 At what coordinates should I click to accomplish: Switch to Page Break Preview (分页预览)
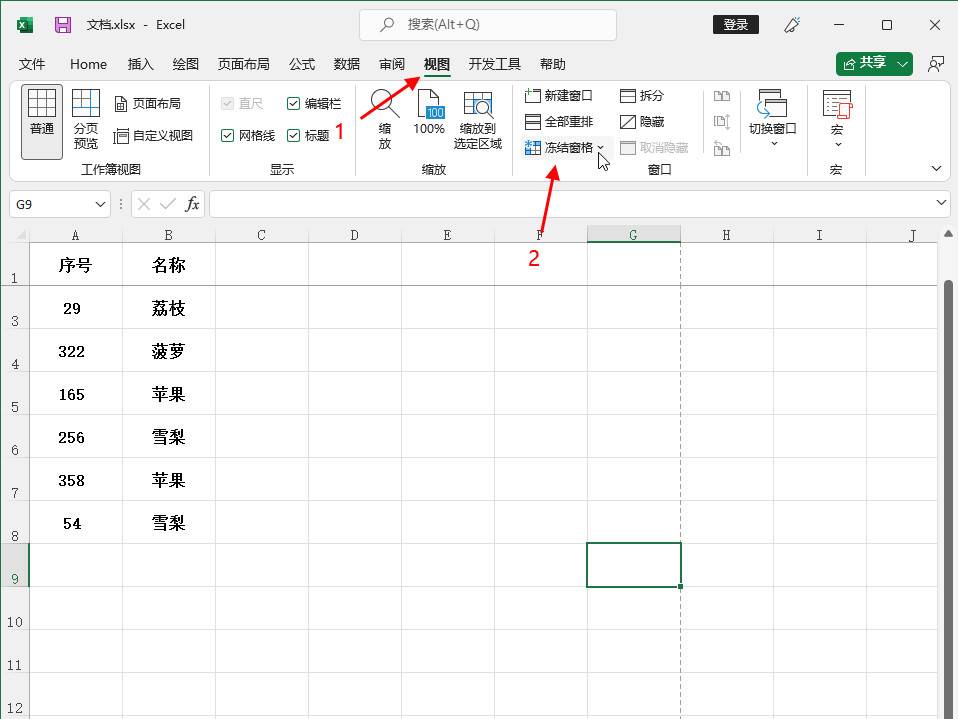coord(86,120)
